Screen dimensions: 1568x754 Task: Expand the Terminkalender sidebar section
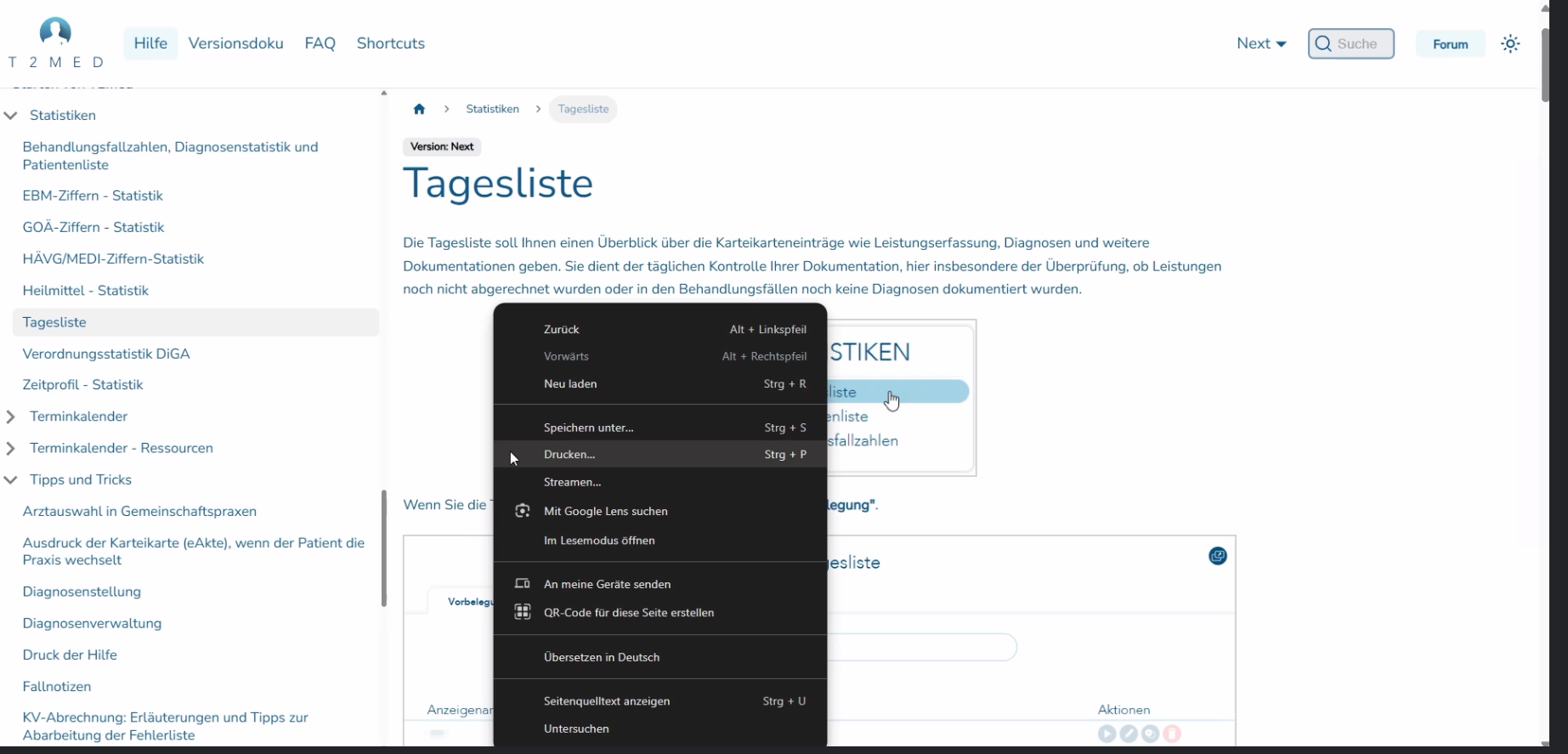coord(11,417)
